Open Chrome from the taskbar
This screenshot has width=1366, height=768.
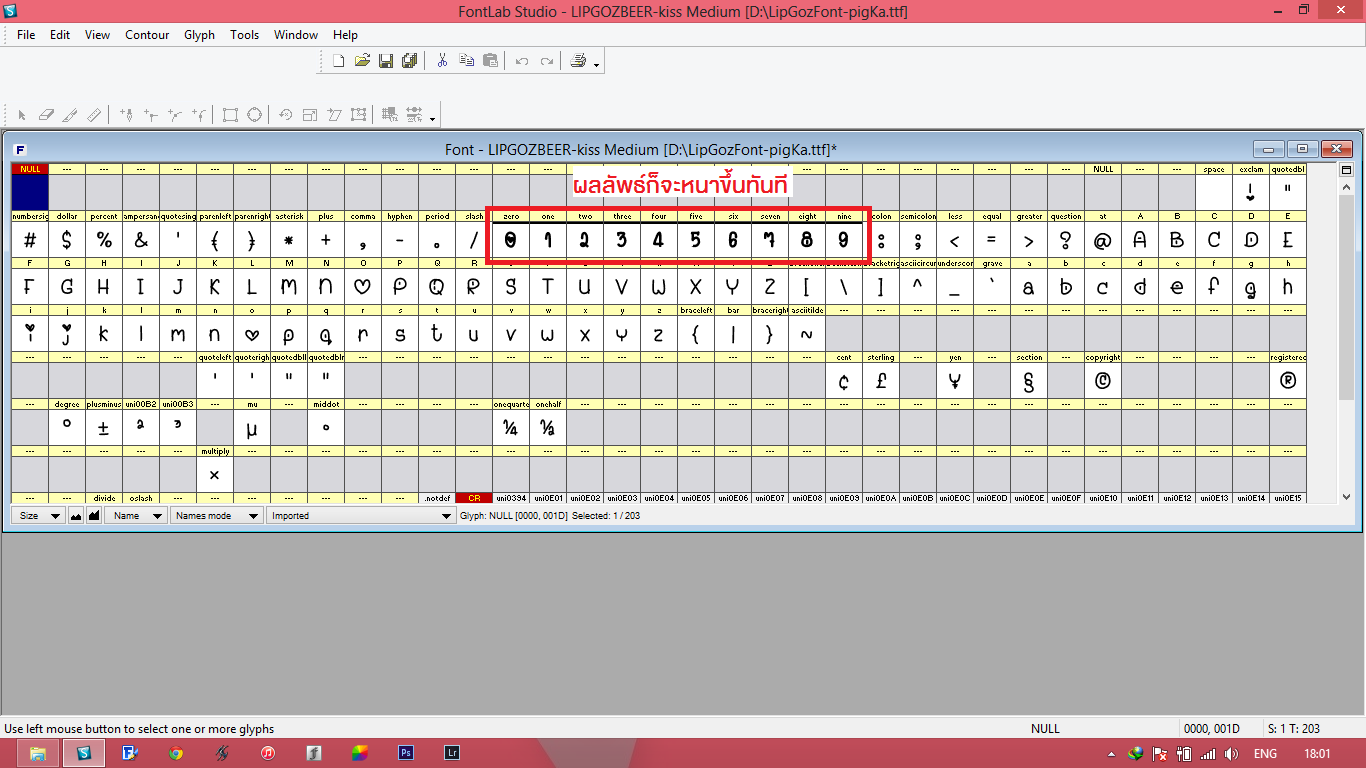click(x=176, y=753)
